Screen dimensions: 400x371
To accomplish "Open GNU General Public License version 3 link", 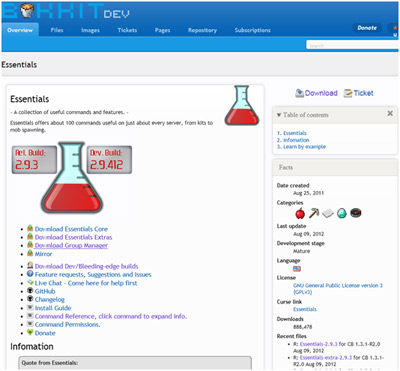I will (x=338, y=289).
